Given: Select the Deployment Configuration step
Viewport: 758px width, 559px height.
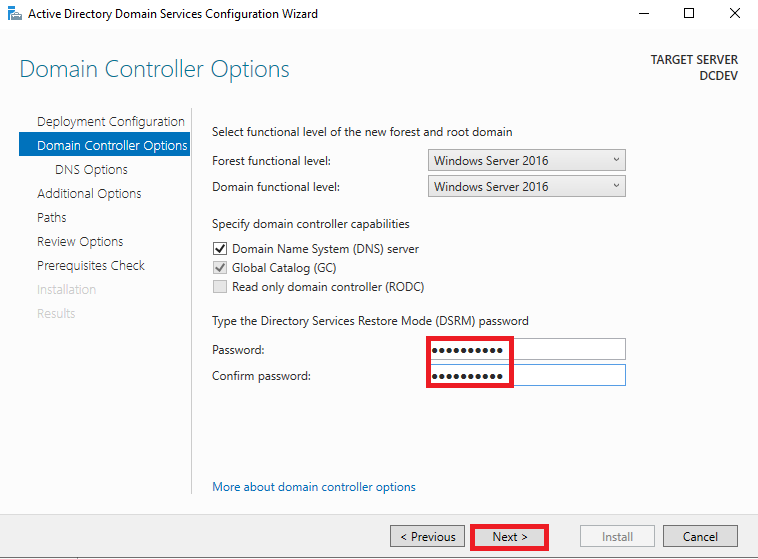Looking at the screenshot, I should pos(111,121).
